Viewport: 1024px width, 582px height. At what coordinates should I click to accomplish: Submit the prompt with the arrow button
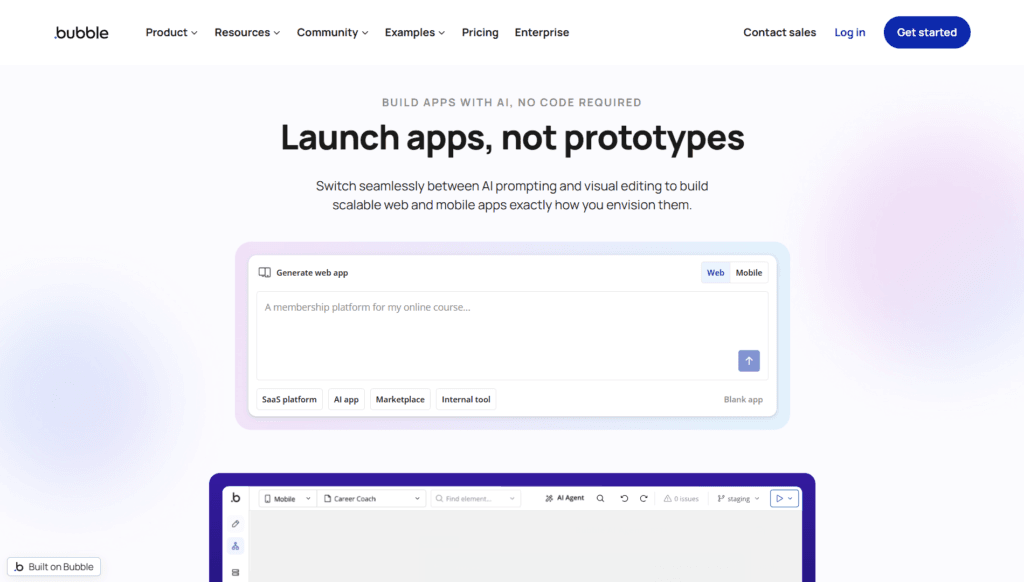(x=749, y=361)
